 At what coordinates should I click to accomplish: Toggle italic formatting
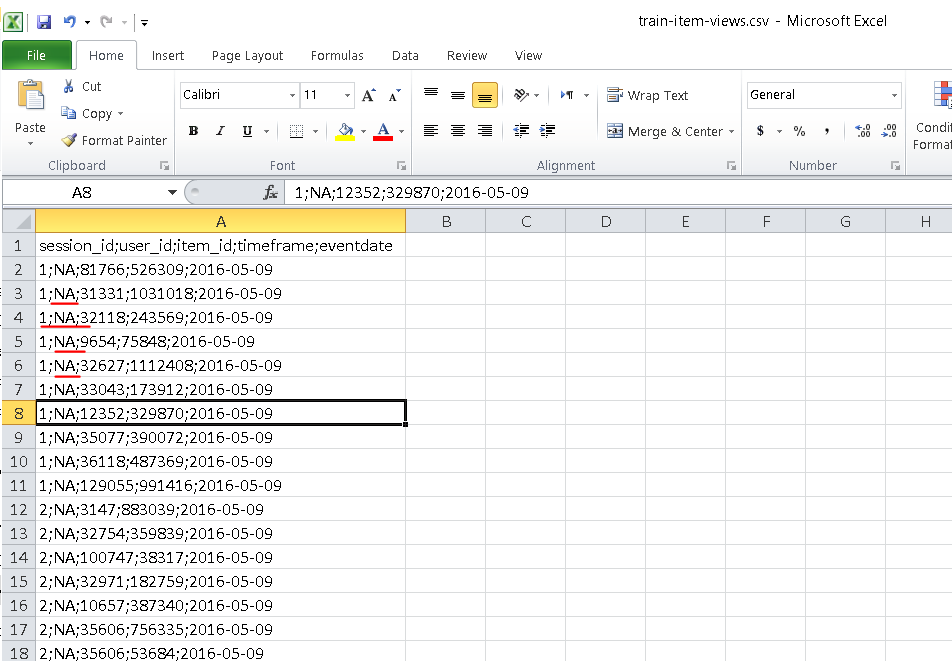(218, 130)
